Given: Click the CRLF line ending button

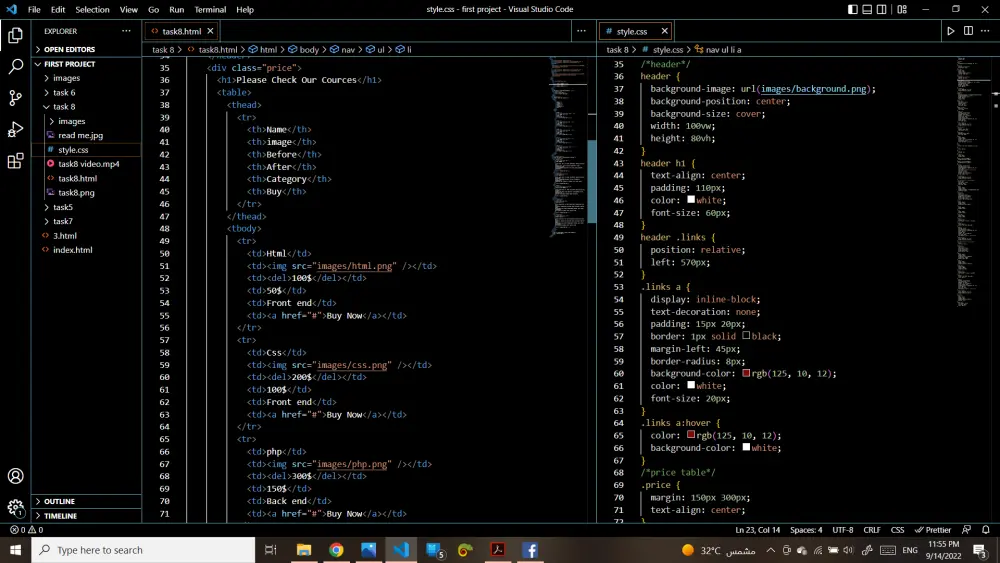Looking at the screenshot, I should 872,530.
